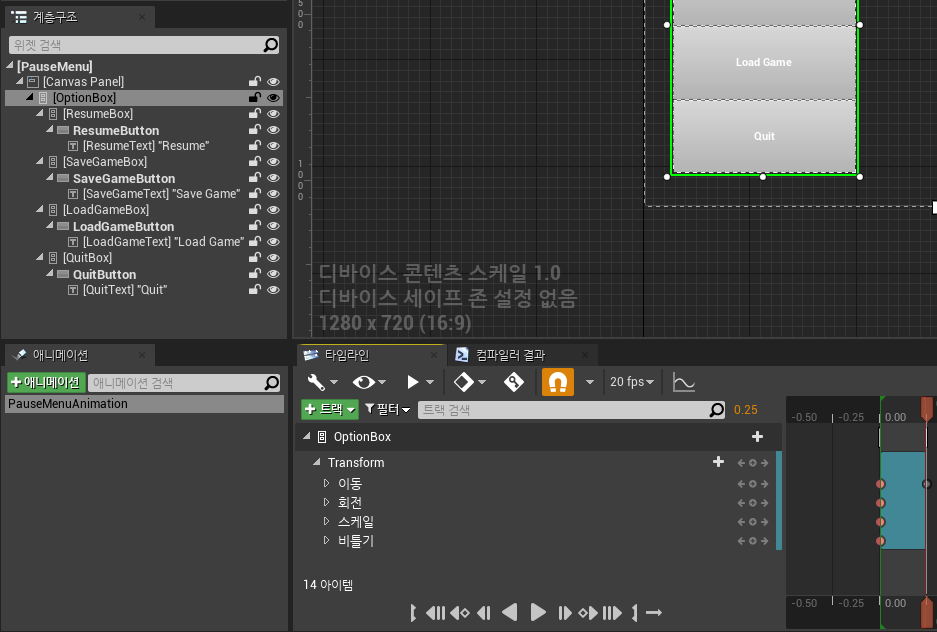Open the keyframe options diamond icon
Viewport: 937px width, 632px height.
469,382
